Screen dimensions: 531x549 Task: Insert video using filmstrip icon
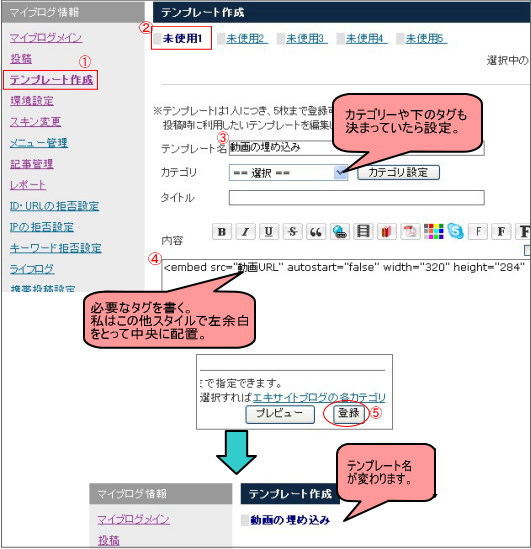(x=363, y=232)
